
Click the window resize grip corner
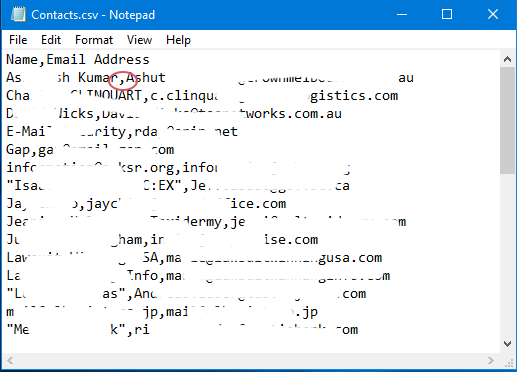click(509, 362)
